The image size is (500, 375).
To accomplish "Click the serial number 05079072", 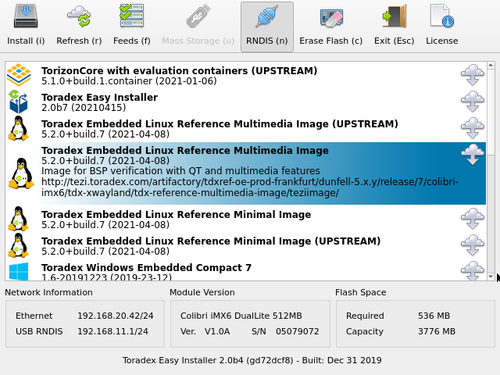I will 297,331.
